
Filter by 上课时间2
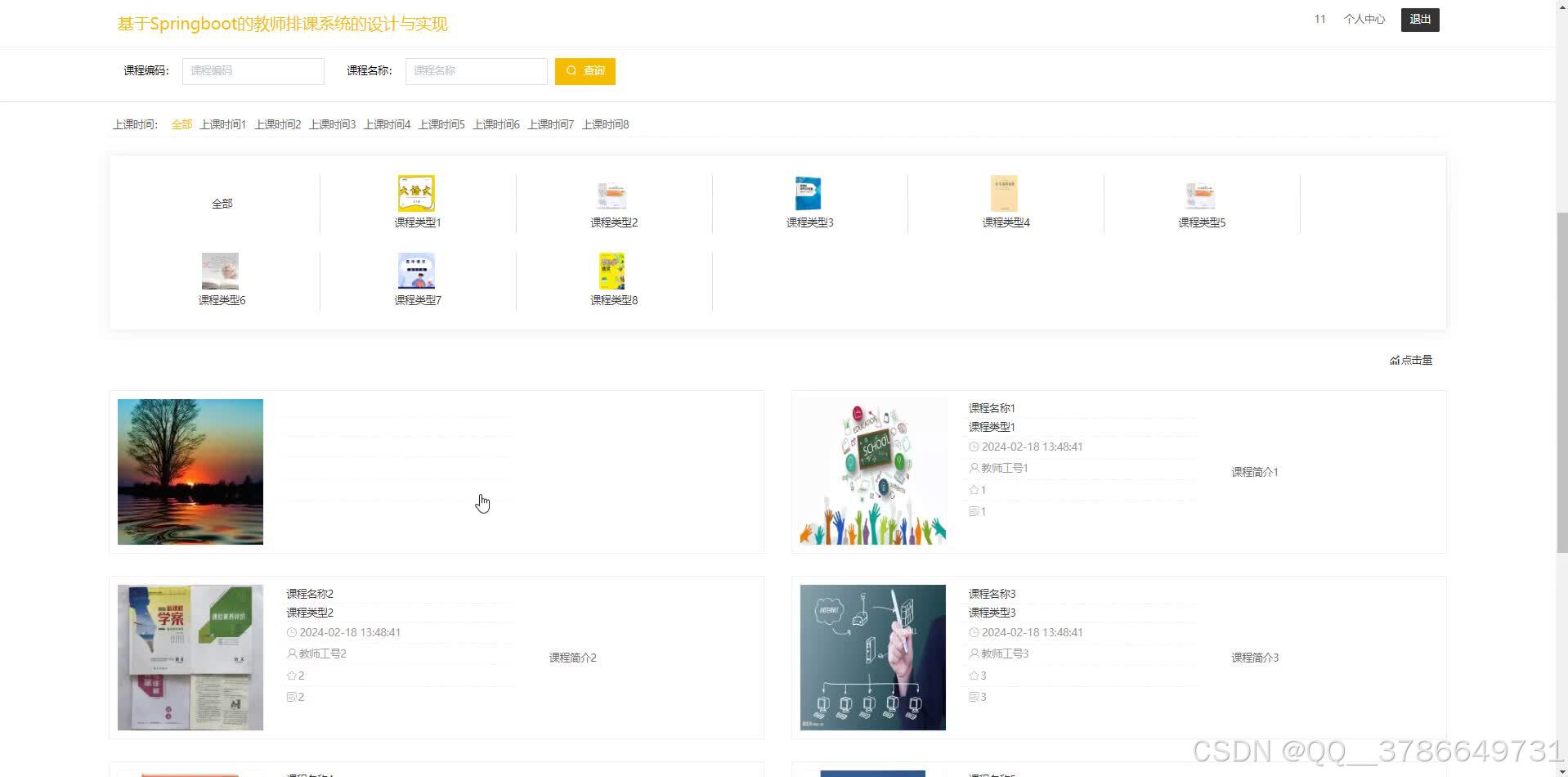pyautogui.click(x=277, y=124)
